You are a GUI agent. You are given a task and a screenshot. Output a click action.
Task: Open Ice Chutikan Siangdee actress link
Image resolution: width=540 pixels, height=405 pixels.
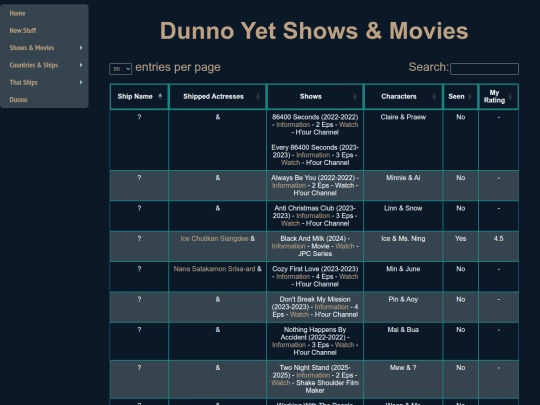pyautogui.click(x=214, y=239)
